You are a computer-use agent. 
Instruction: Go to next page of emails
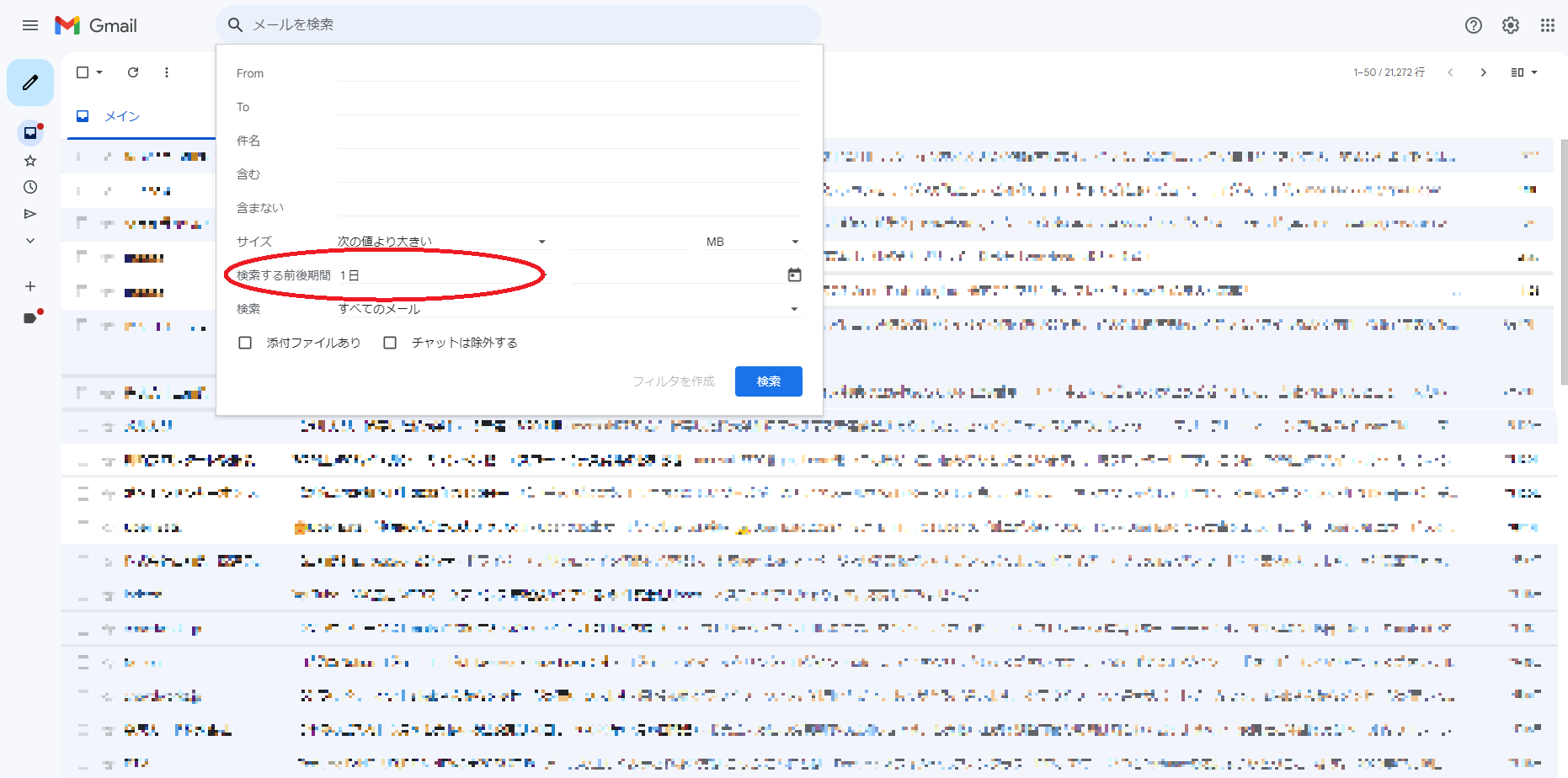point(1483,72)
